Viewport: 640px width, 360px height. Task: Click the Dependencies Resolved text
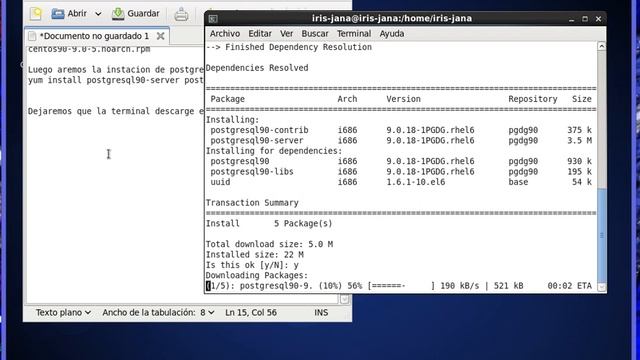pos(257,68)
